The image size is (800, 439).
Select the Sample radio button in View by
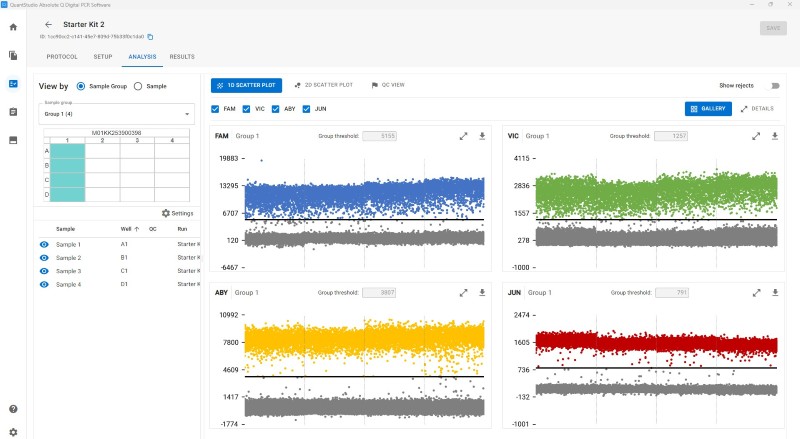click(138, 86)
